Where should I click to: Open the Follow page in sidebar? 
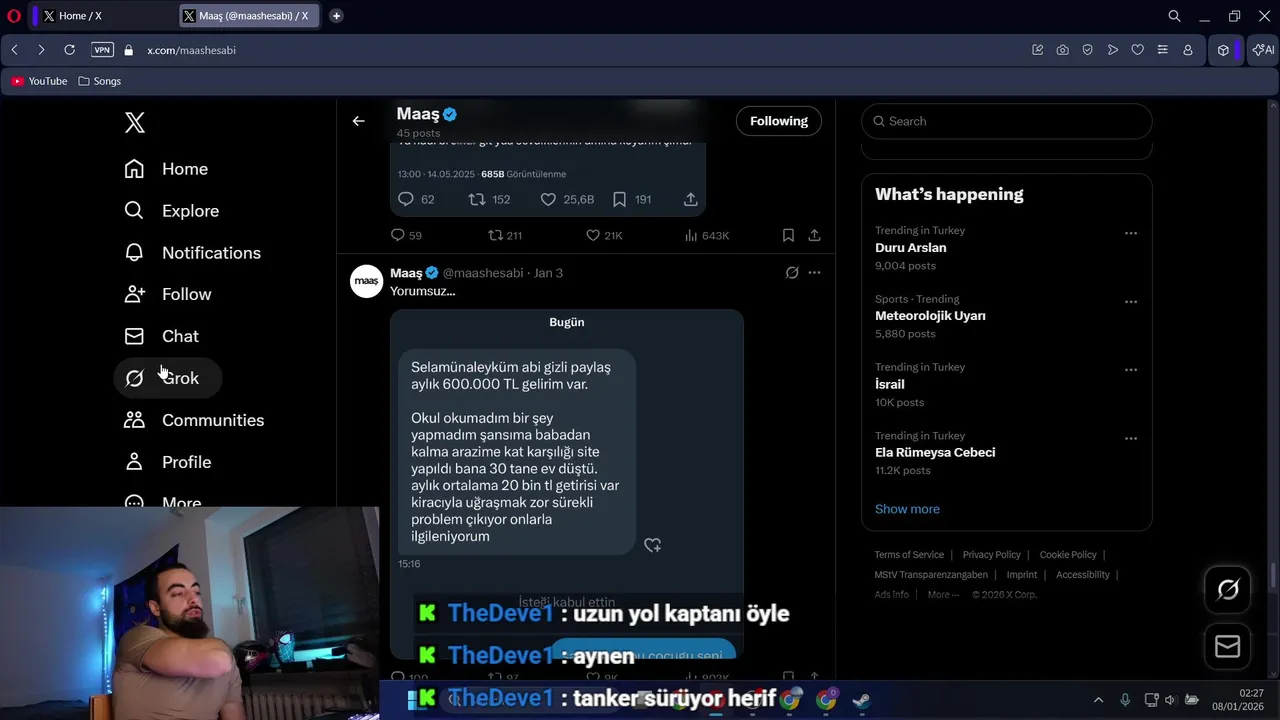(x=168, y=294)
